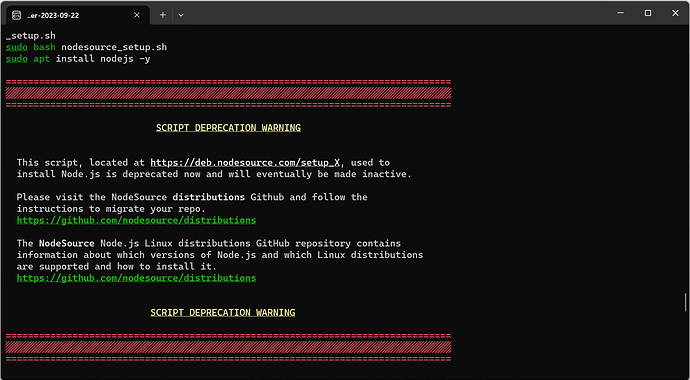The height and width of the screenshot is (380, 690).
Task: Click the upper SCRIPT DEPRECATION WARNING heading
Action: point(228,128)
